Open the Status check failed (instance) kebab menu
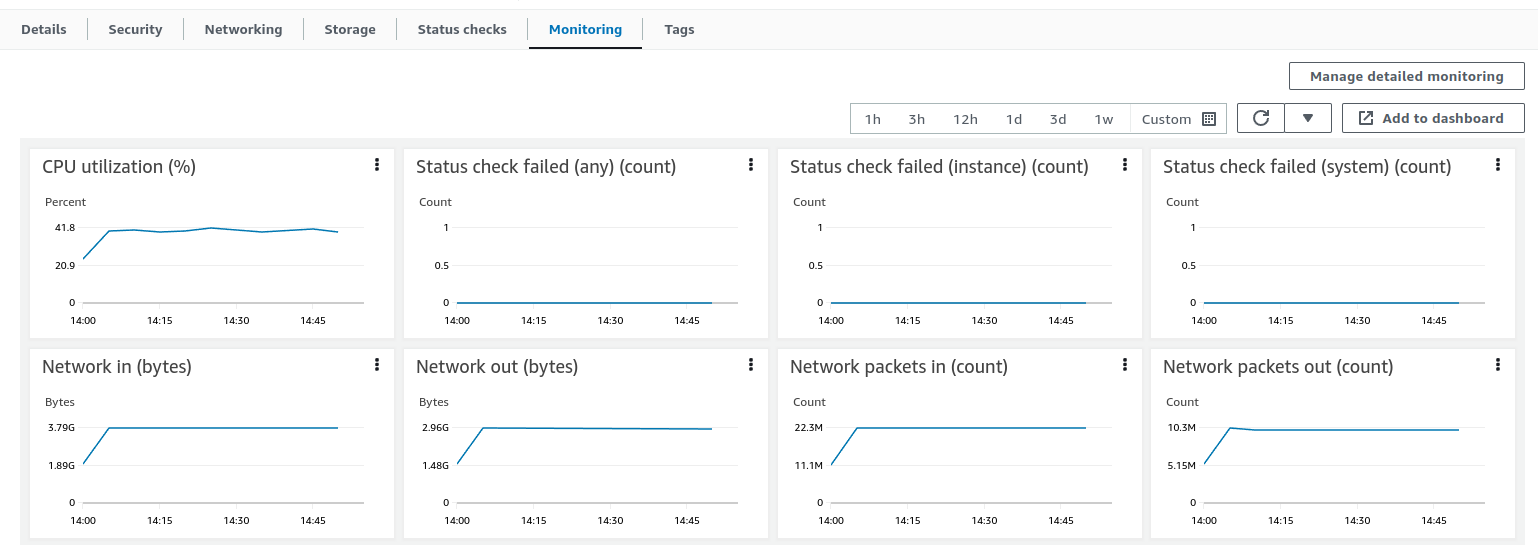1538x545 pixels. 1125,165
